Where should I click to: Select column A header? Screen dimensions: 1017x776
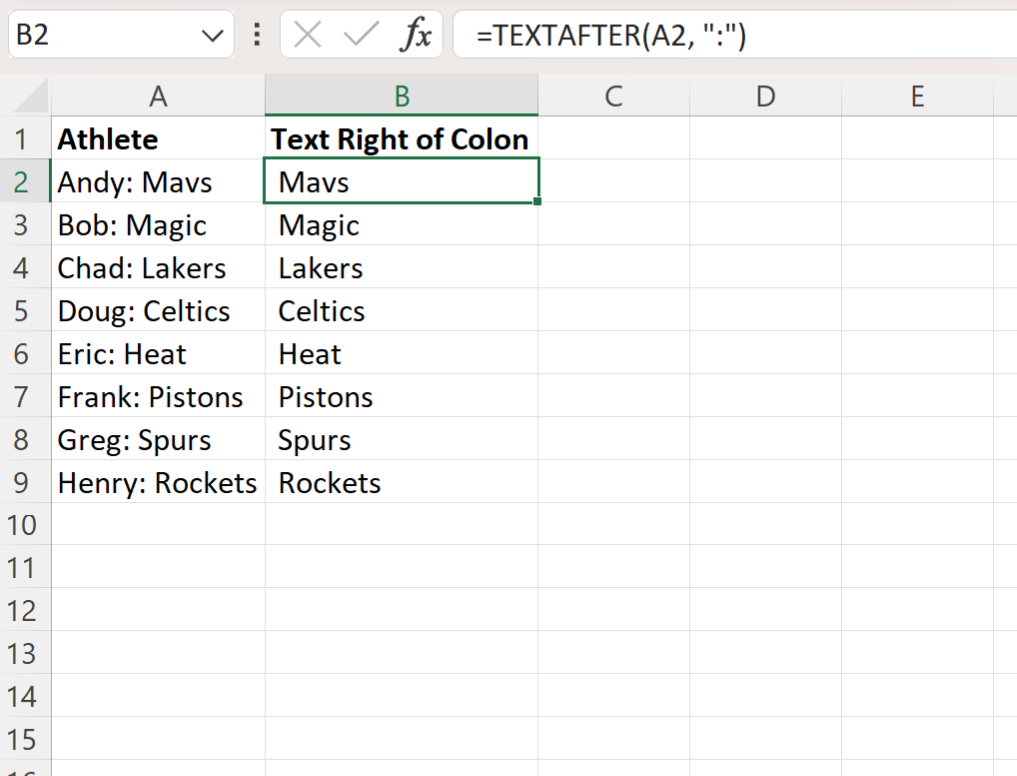tap(157, 95)
